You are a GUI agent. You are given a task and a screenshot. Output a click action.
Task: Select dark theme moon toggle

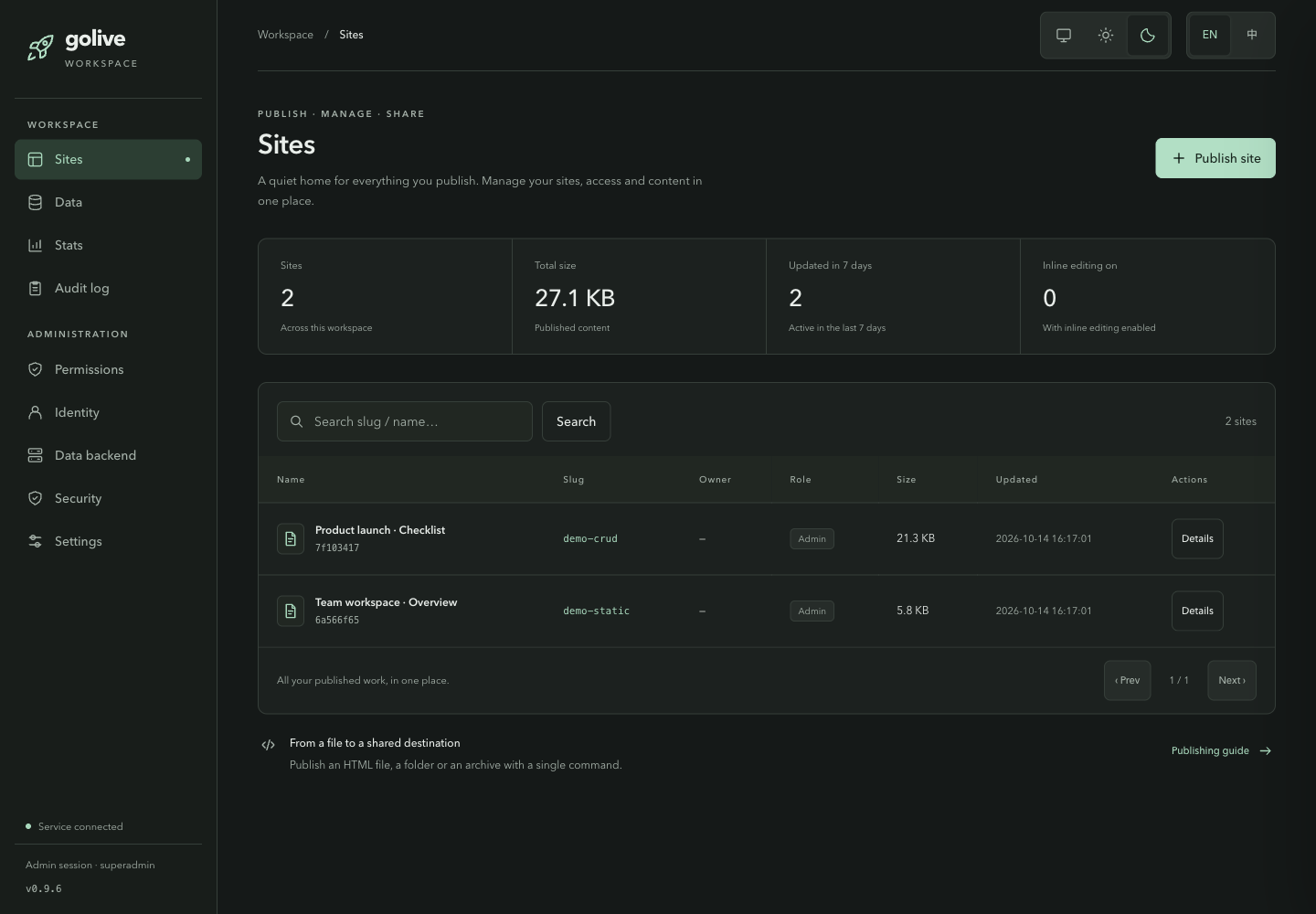click(x=1148, y=35)
